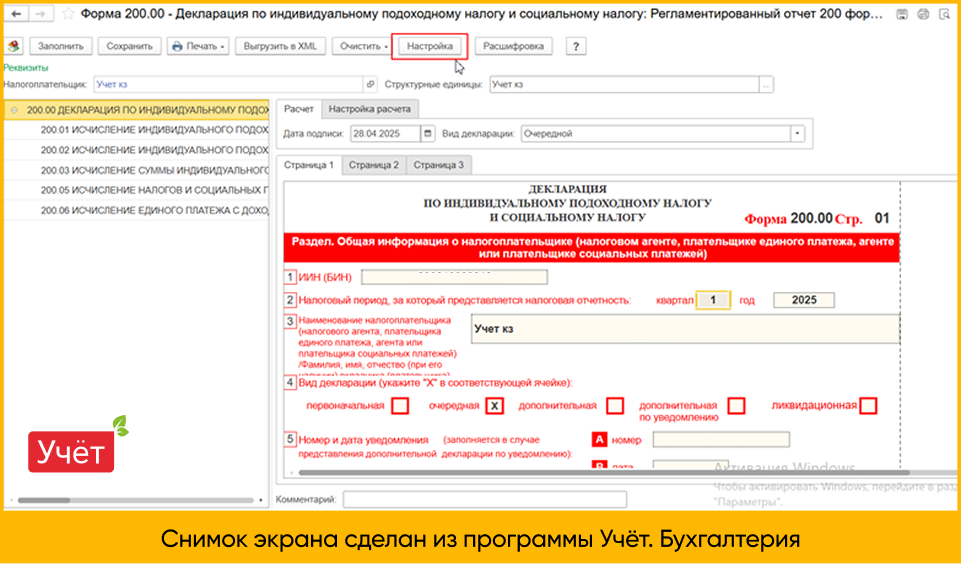
Task: Click the colorful icon left of Заполнить
Action: point(13,46)
